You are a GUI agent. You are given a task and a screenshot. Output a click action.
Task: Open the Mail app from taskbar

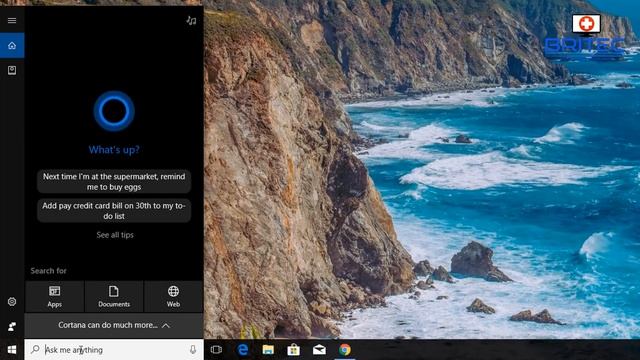click(319, 350)
